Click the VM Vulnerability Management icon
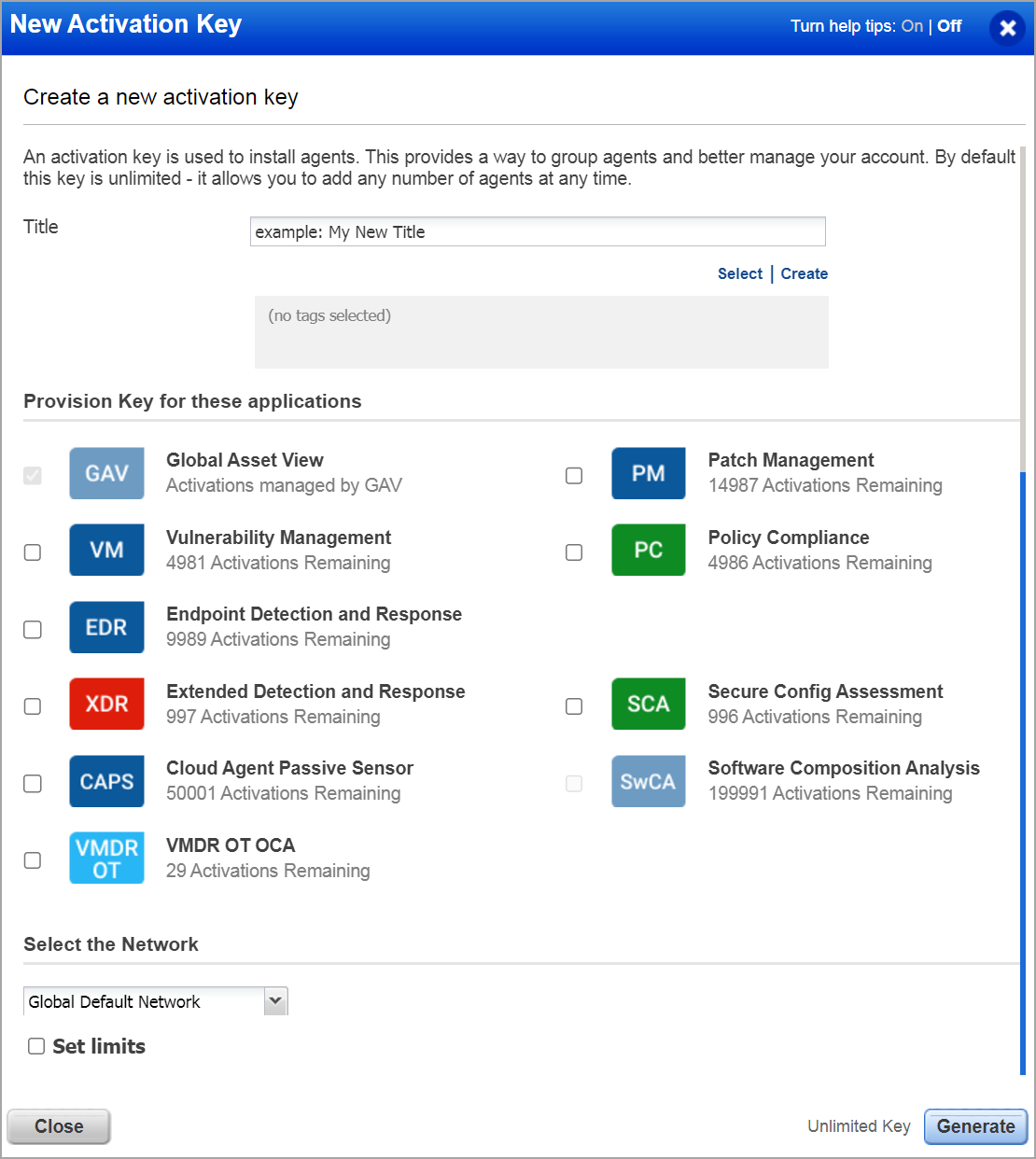 pyautogui.click(x=106, y=550)
